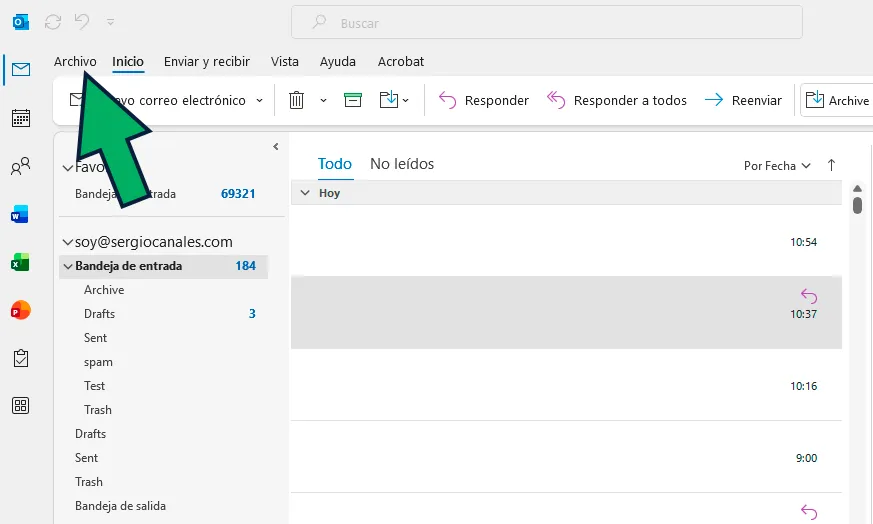The height and width of the screenshot is (524, 873).
Task: Show No leídos messages filter
Action: coord(402,164)
